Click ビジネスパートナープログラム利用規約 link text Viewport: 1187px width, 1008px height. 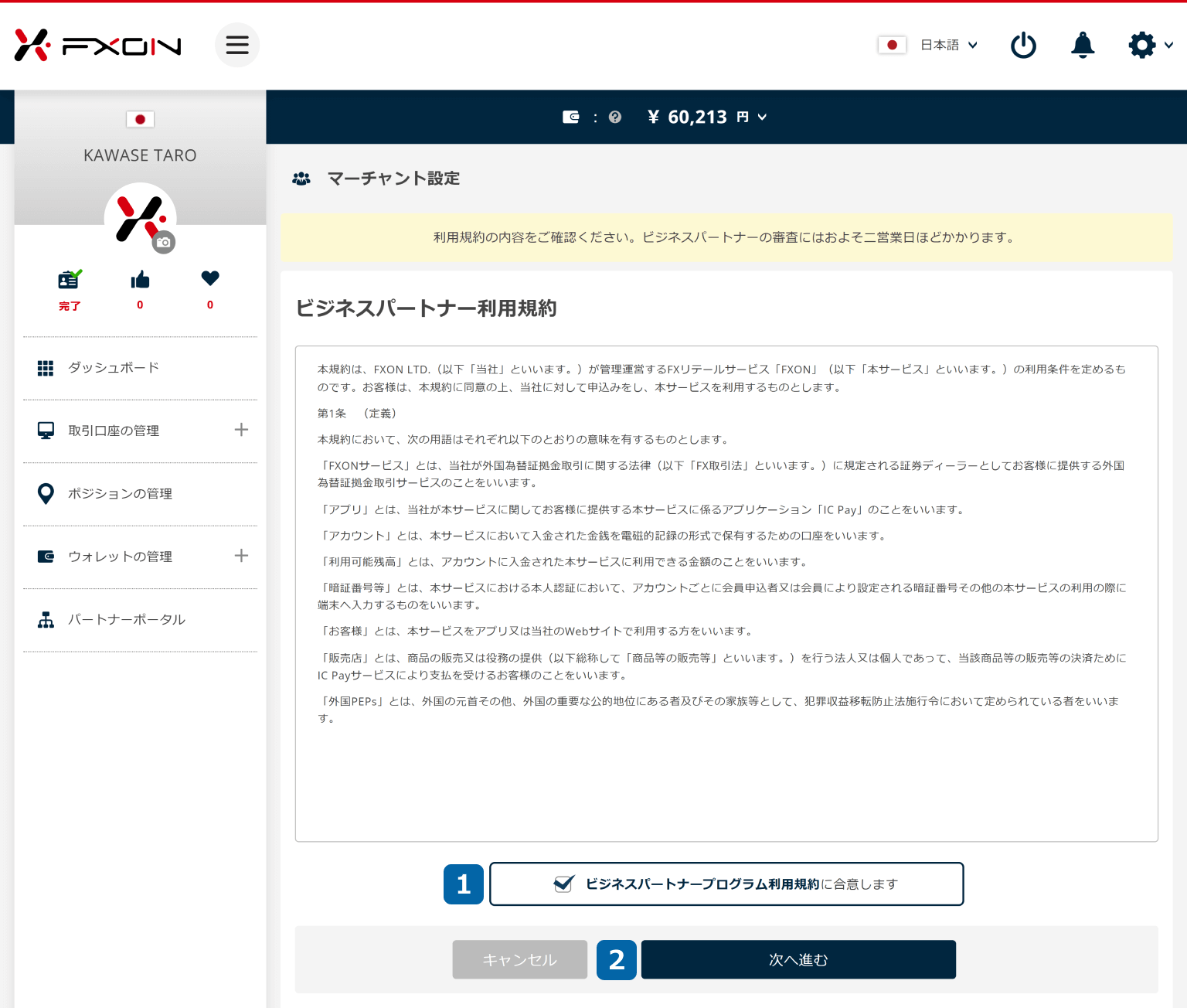point(702,884)
